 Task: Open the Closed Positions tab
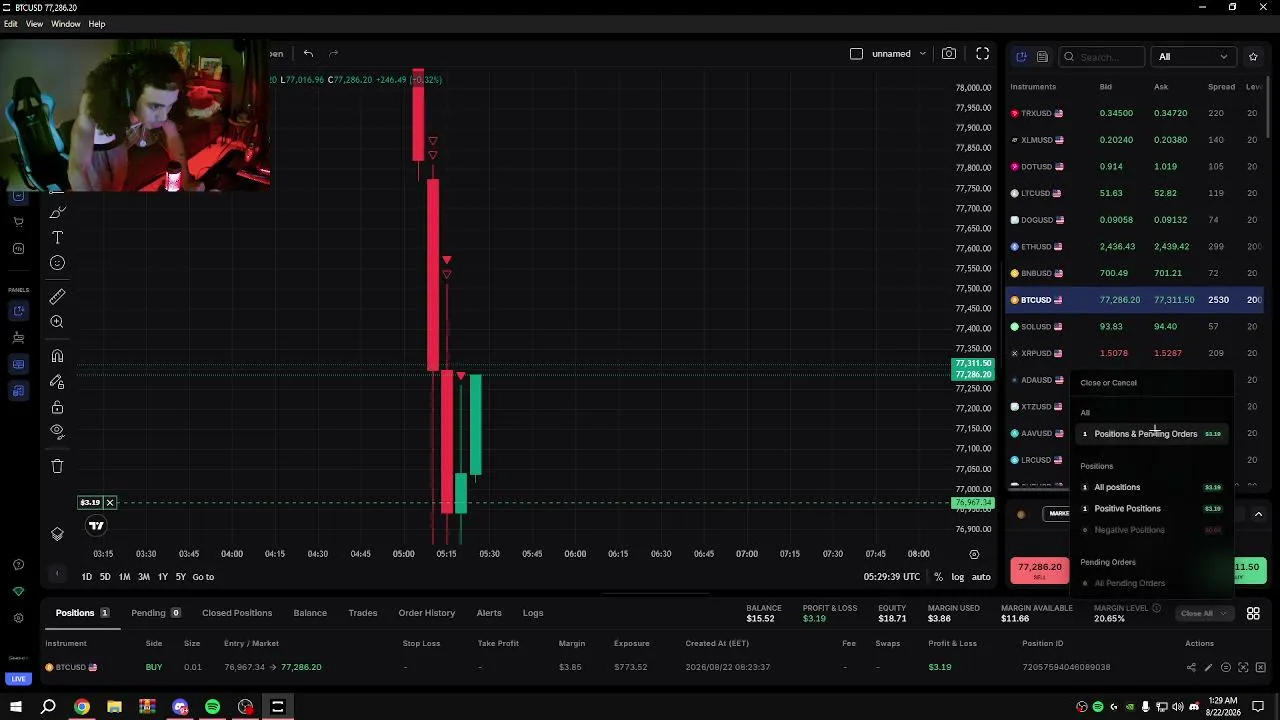237,613
